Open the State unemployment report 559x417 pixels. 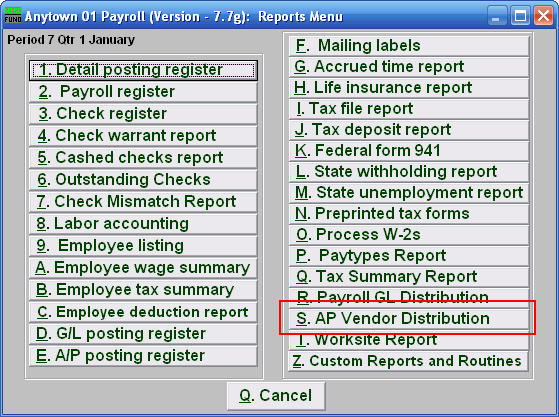(x=409, y=193)
